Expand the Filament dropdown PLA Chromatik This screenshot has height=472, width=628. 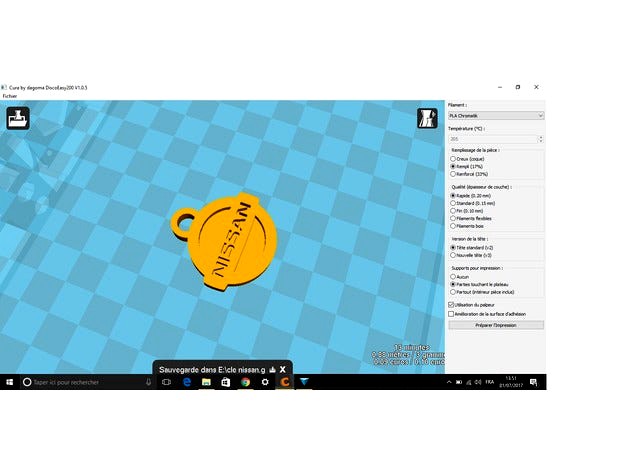pos(496,115)
